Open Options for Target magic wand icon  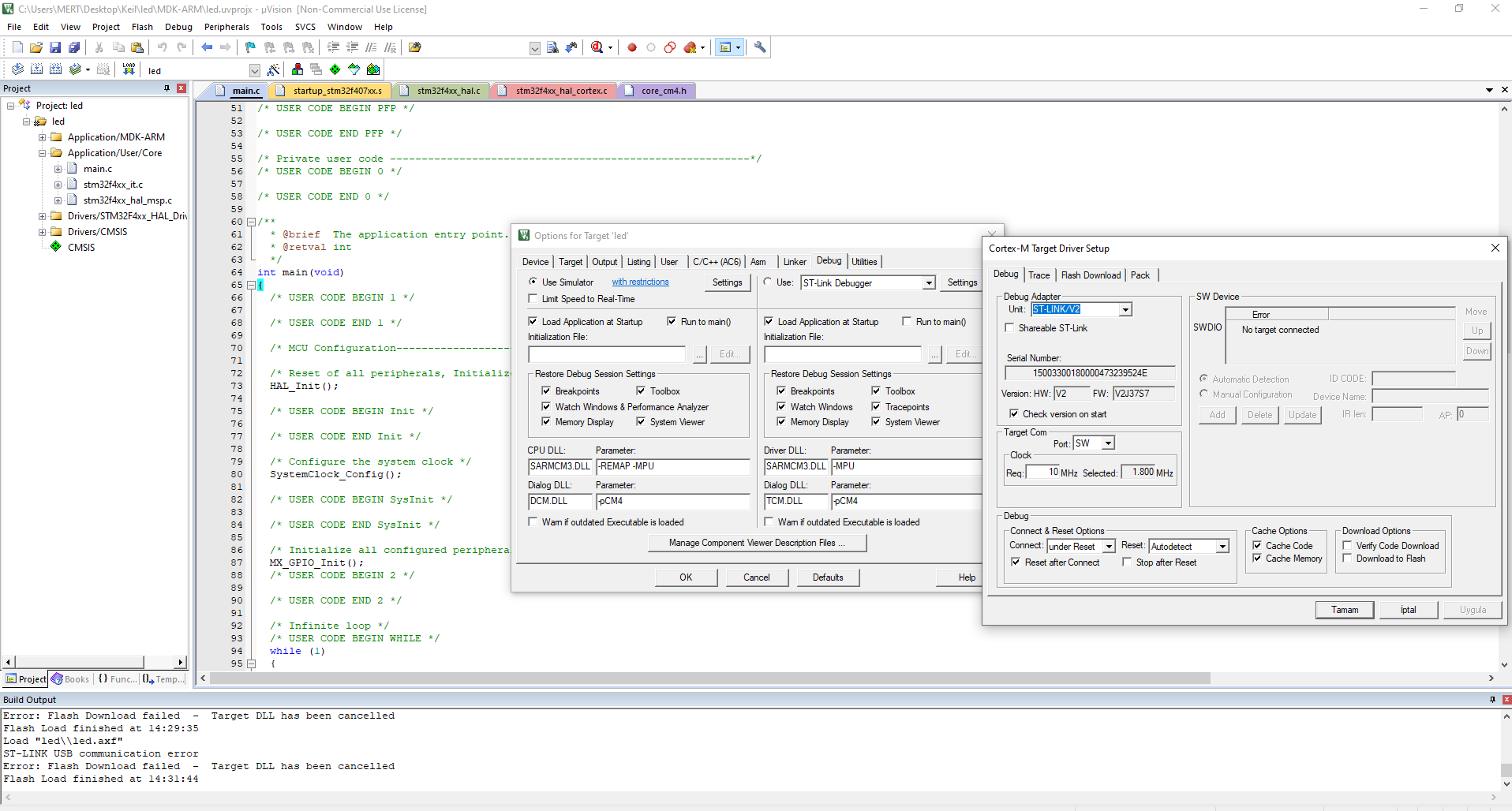tap(273, 70)
